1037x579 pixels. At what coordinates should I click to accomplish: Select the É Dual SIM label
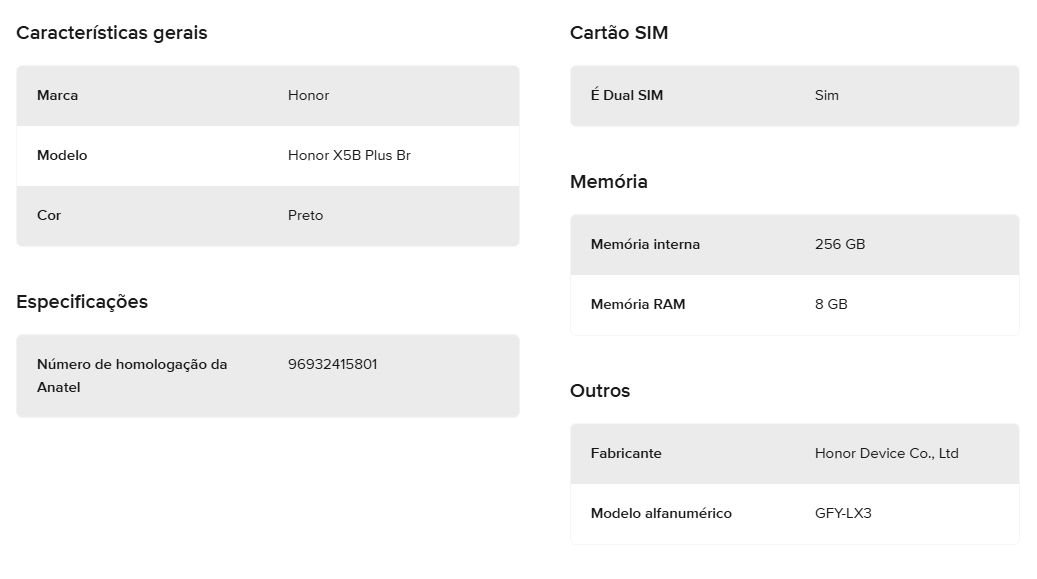point(627,95)
